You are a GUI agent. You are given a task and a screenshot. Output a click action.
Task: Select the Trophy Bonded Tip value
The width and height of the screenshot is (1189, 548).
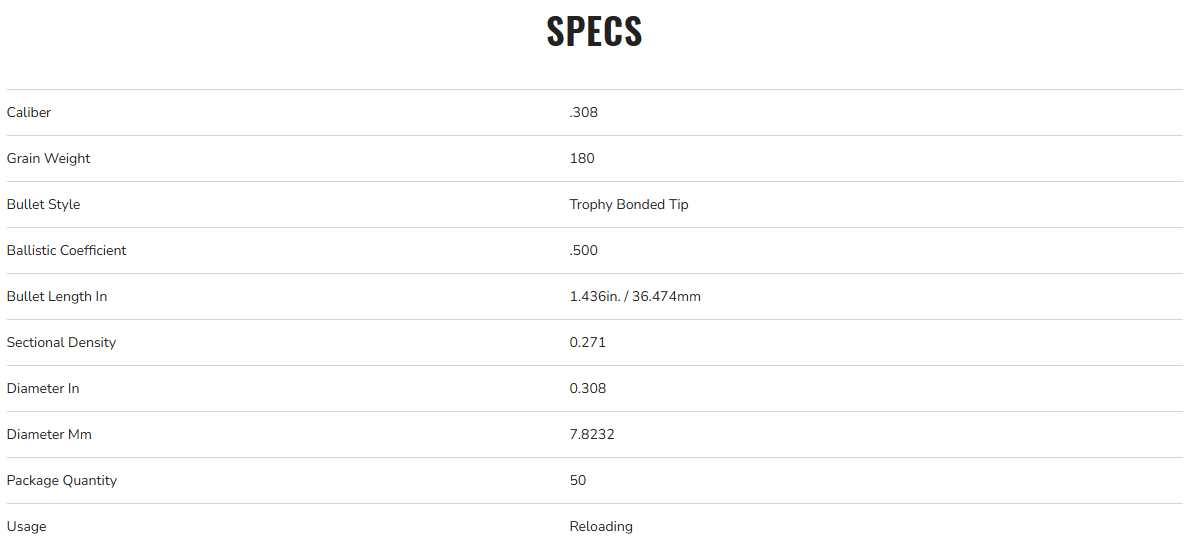tap(629, 205)
